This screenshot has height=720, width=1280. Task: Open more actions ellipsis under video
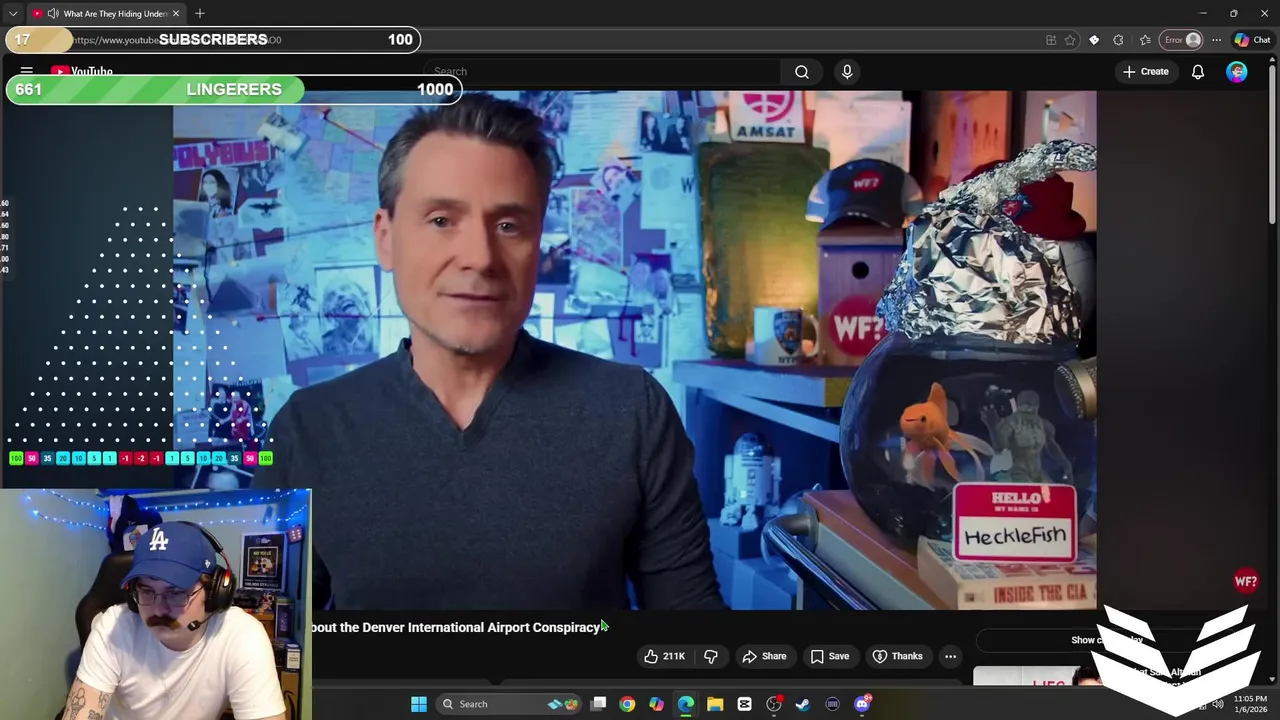[950, 656]
